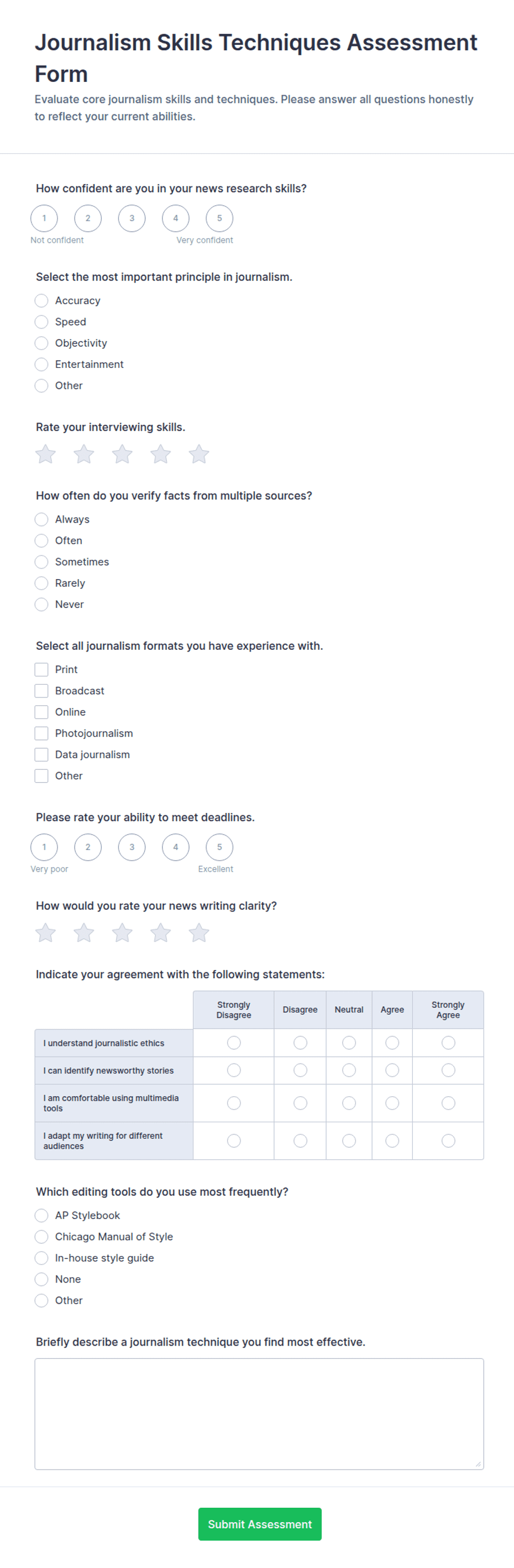This screenshot has width=514, height=1568.
Task: Select rating 3 for meeting deadlines
Action: coord(132,847)
